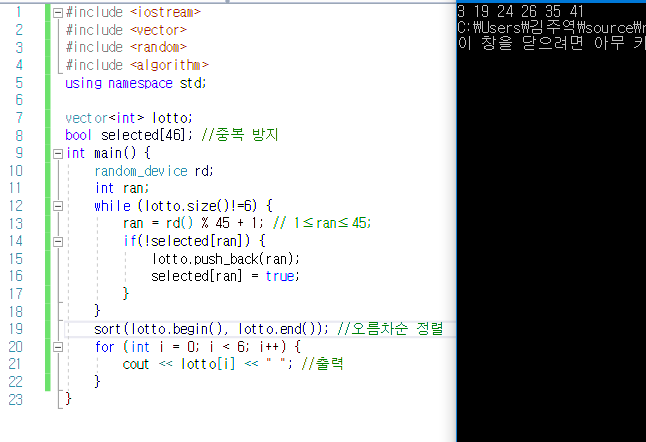The width and height of the screenshot is (646, 442).
Task: Click 'if(!selected[ran])' condition
Action: tap(187, 241)
